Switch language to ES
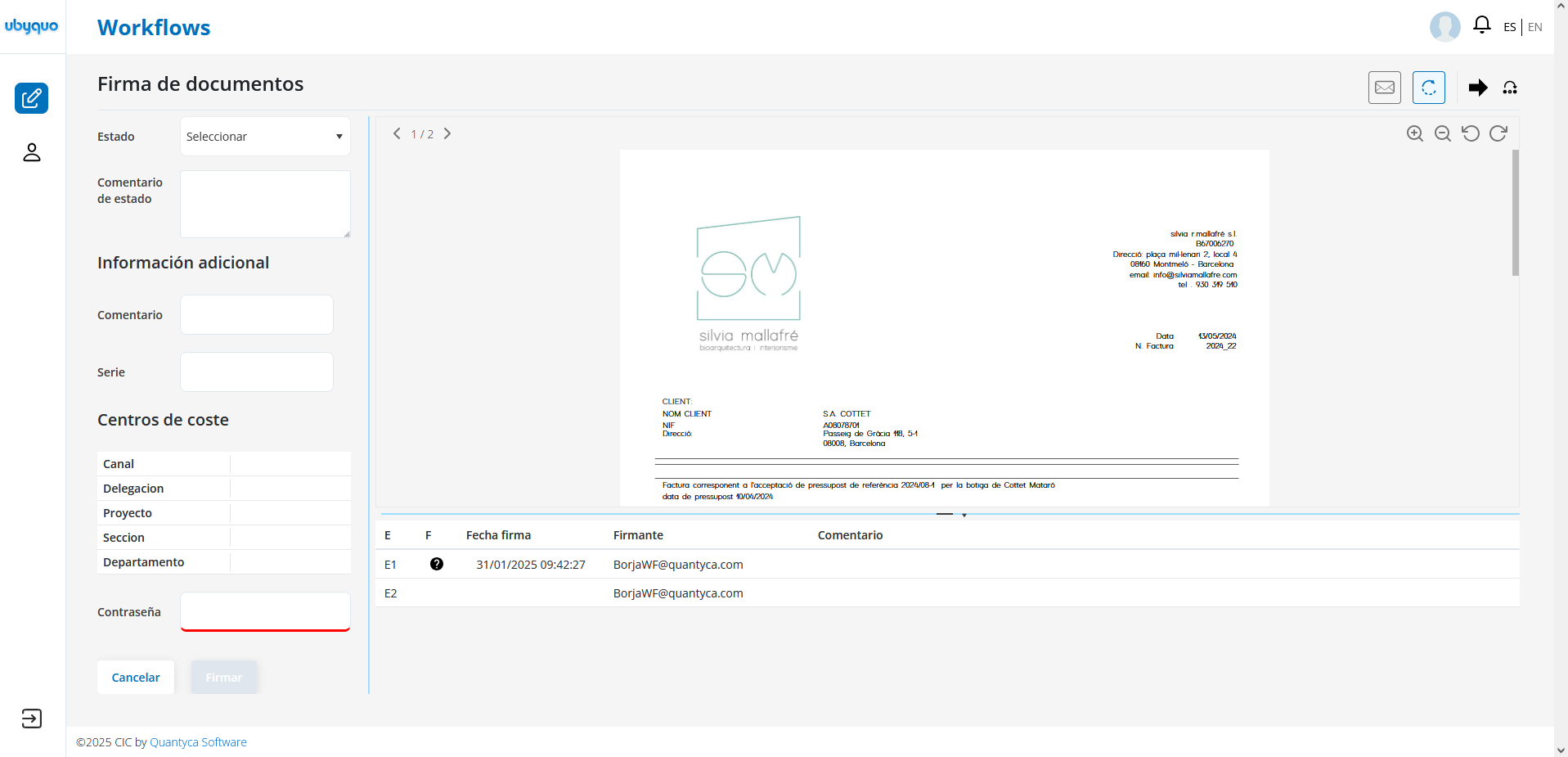The image size is (1568, 757). coord(1510,27)
